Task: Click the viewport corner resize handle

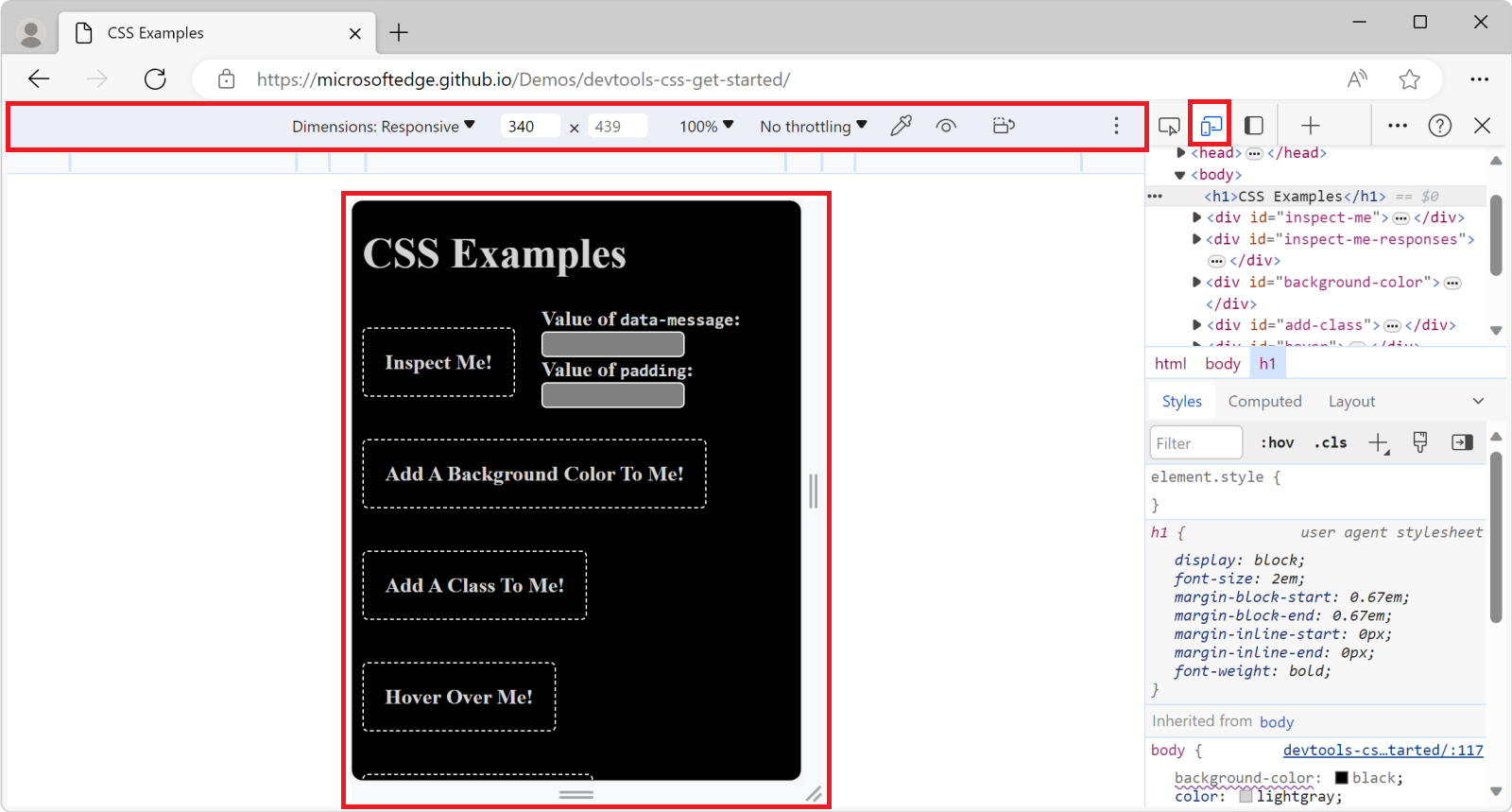Action: coord(814,794)
